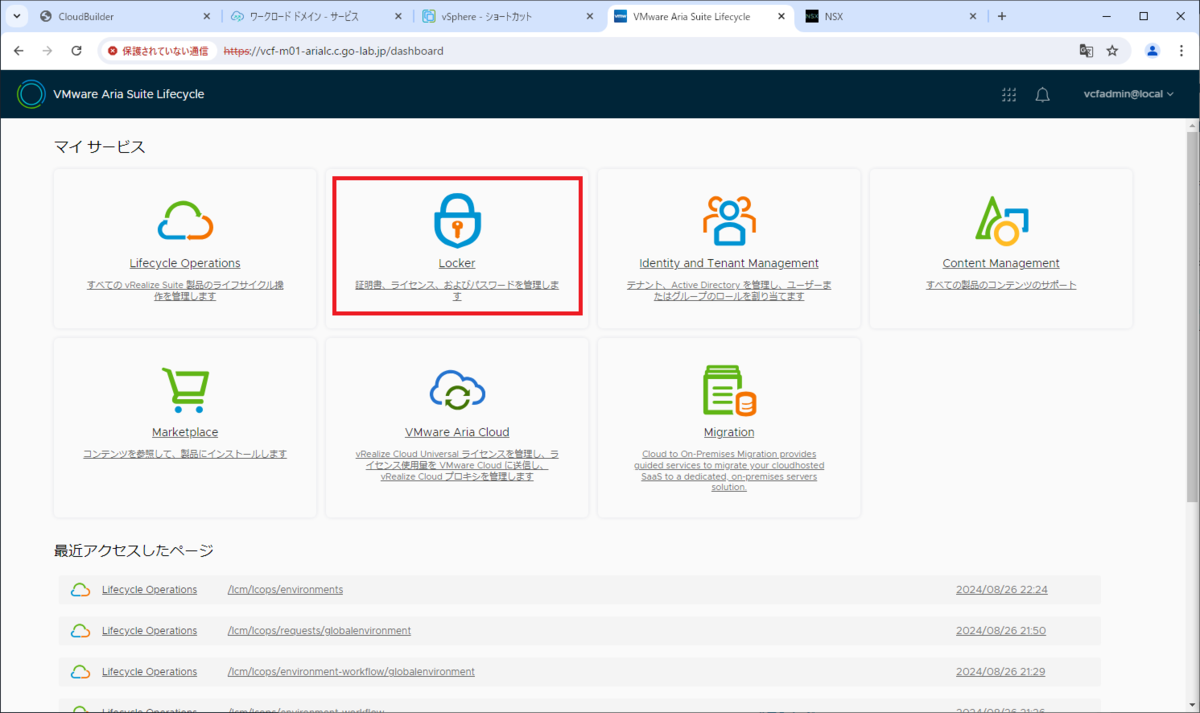Screen dimensions: 1200x713
Task: Click the browser back arrow
Action: [x=19, y=50]
